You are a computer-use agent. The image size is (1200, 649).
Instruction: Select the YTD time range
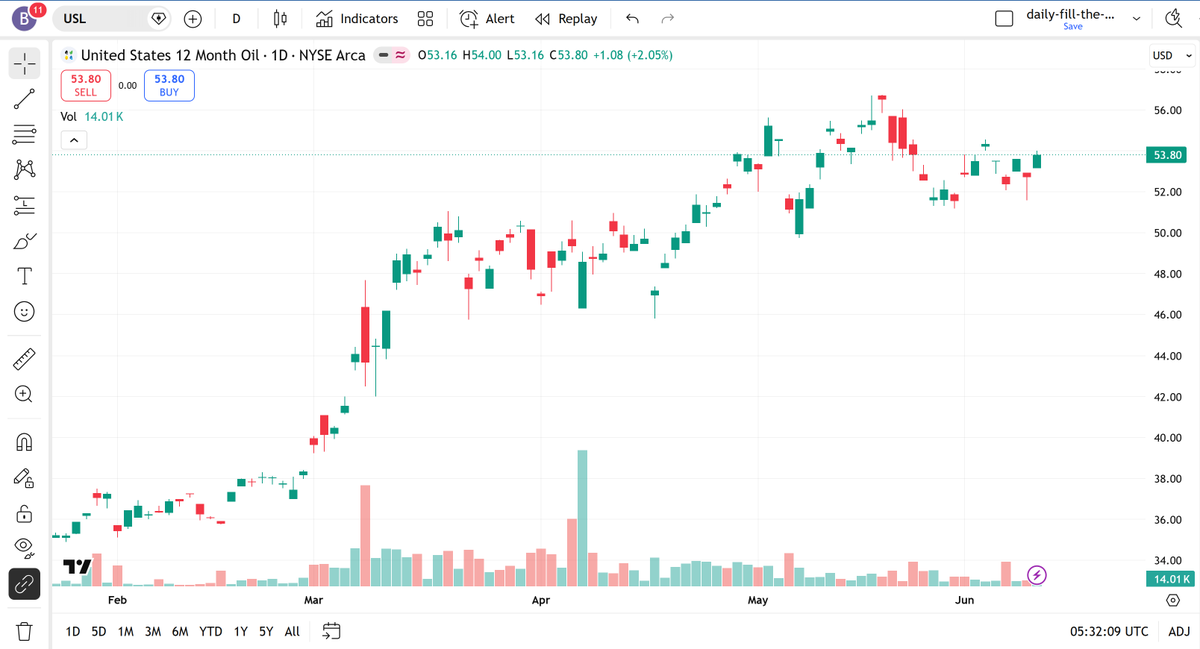[x=211, y=631]
